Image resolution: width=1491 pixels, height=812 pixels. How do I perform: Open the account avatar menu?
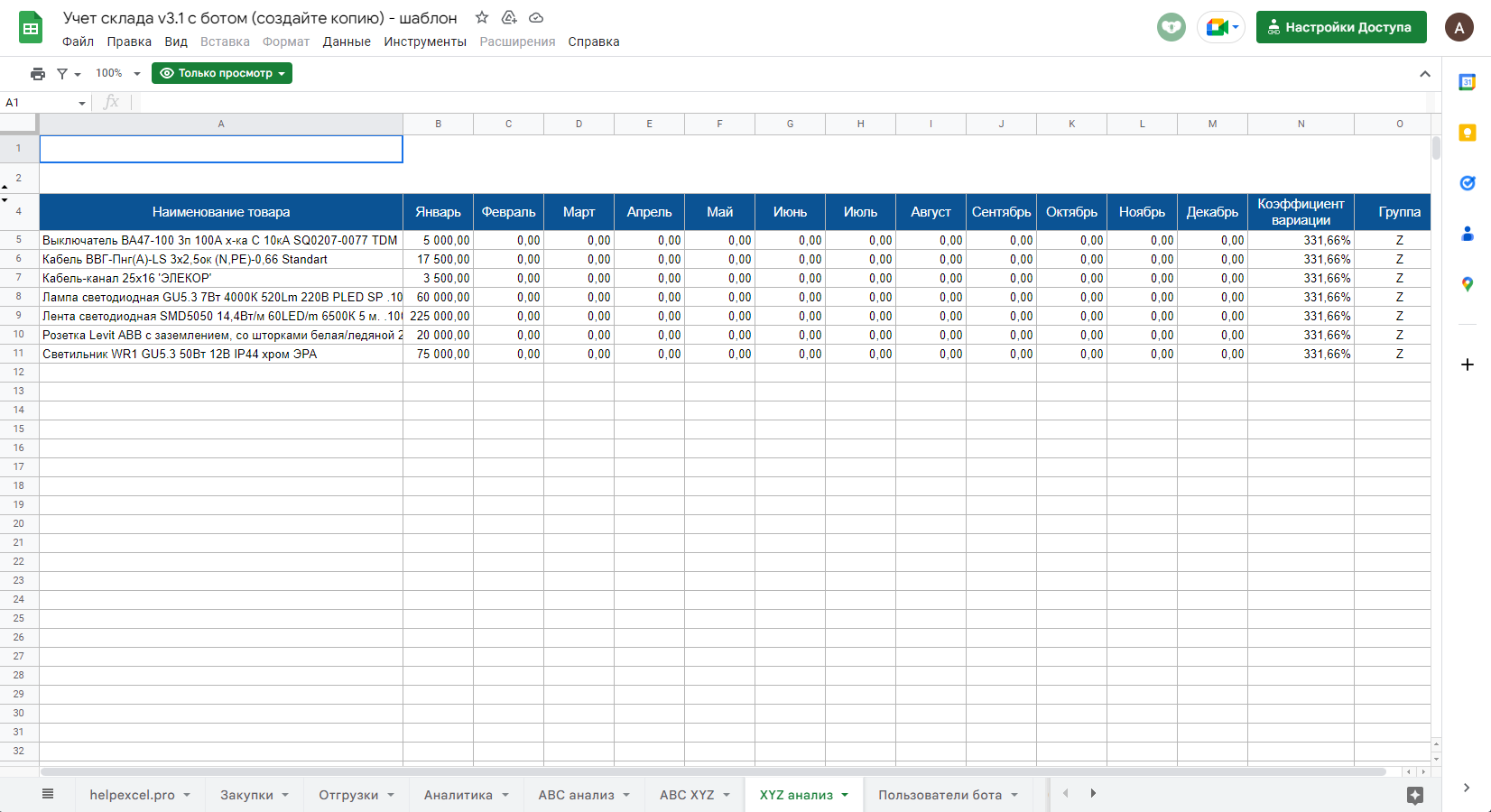[1459, 27]
